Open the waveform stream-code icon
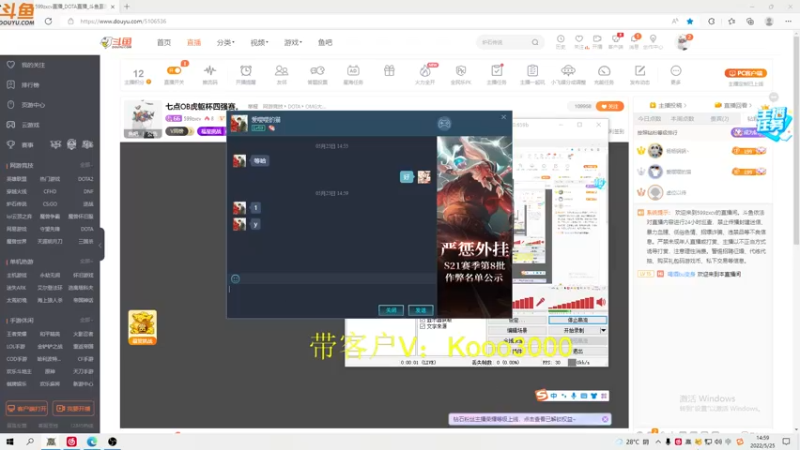This screenshot has width=800, height=450. [x=210, y=70]
